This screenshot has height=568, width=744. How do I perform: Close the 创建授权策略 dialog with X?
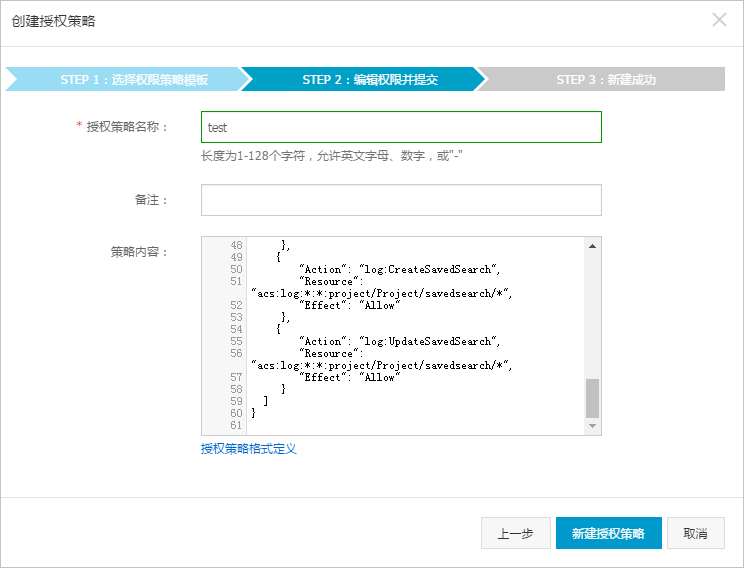[x=719, y=20]
